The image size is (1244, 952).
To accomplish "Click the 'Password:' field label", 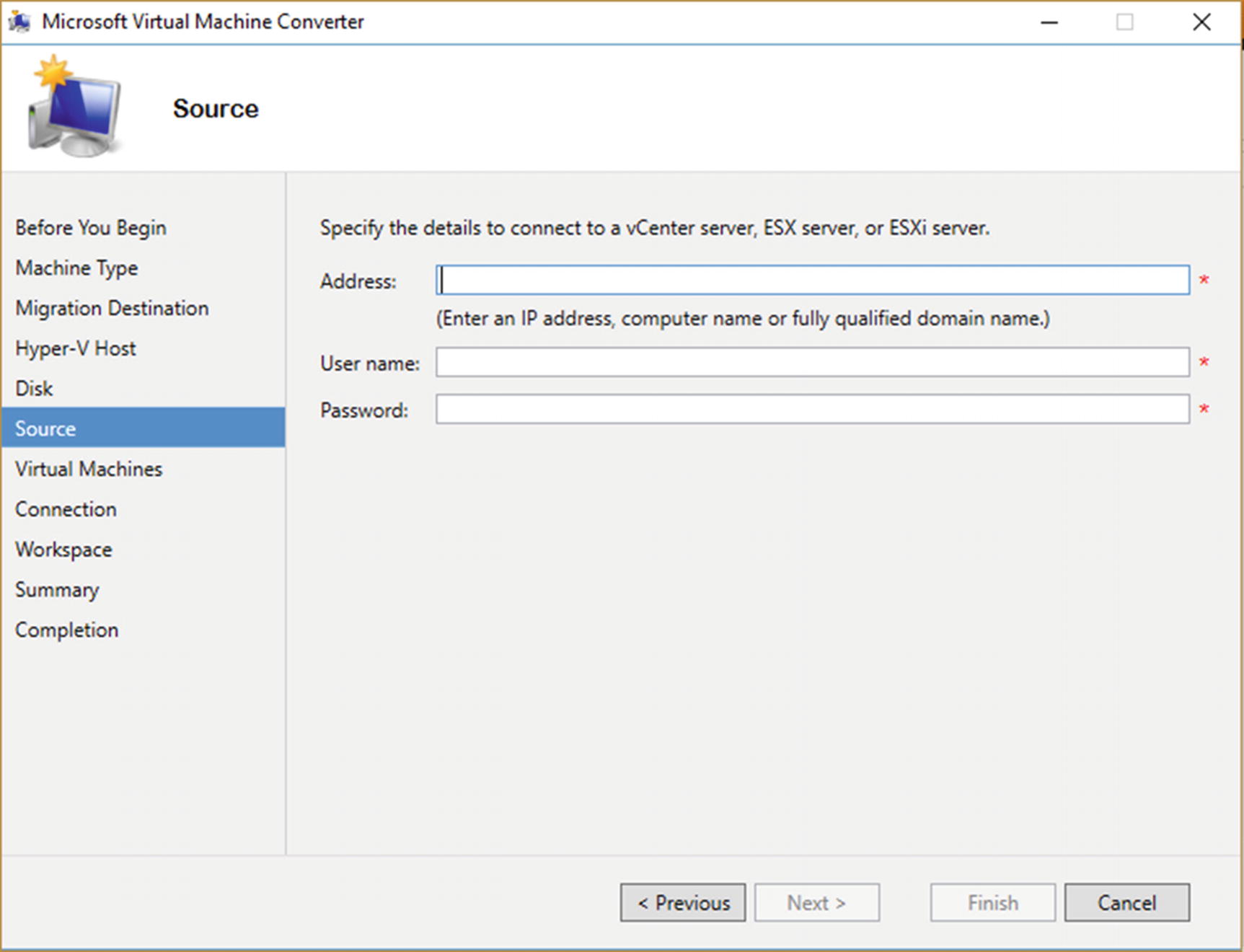I will coord(364,410).
